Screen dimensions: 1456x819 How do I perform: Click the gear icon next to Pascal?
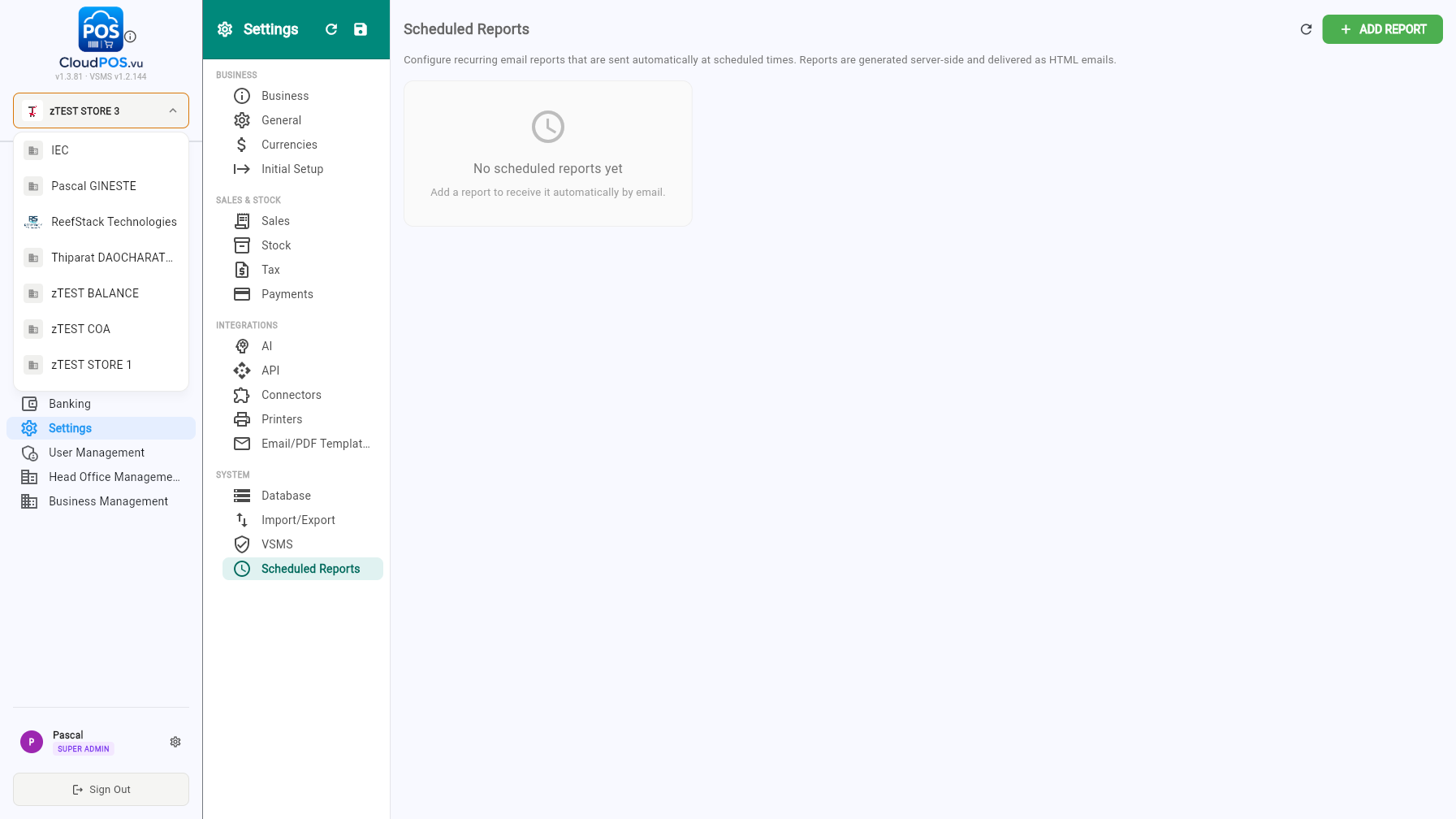point(175,742)
